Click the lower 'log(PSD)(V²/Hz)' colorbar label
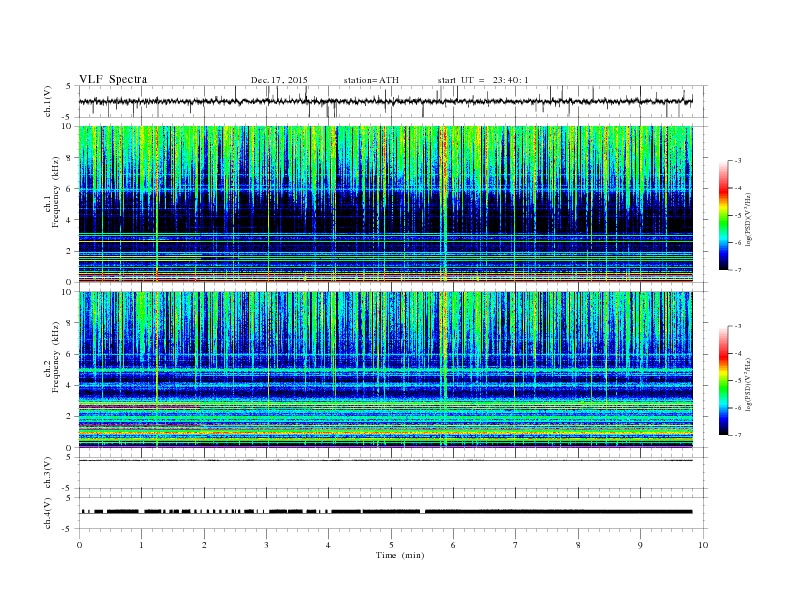 point(748,383)
